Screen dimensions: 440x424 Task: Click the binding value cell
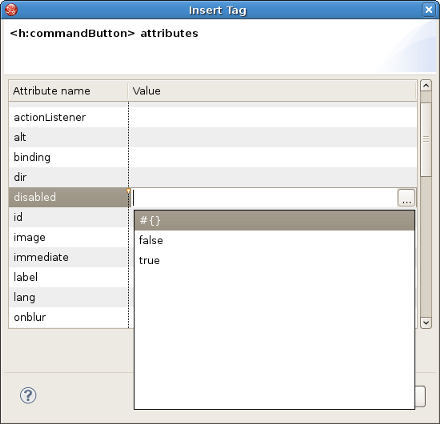(273, 157)
